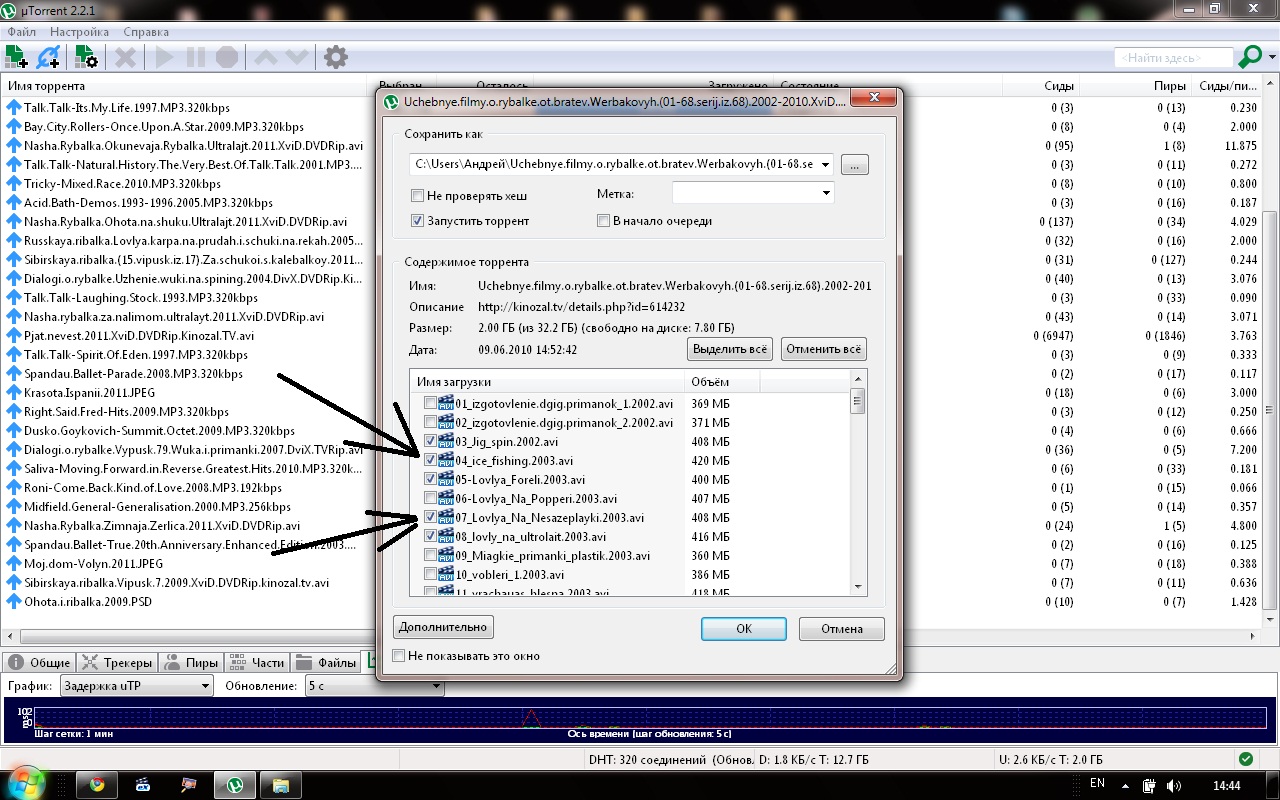1280x800 pixels.
Task: Uncheck the 04_ice_fishing.2003.avi file
Action: [x=430, y=461]
